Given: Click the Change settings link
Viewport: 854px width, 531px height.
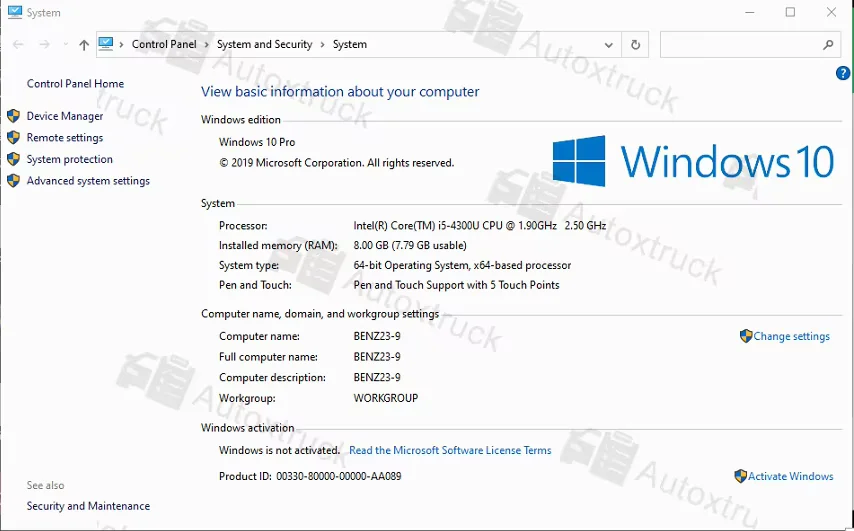Looking at the screenshot, I should [x=791, y=336].
